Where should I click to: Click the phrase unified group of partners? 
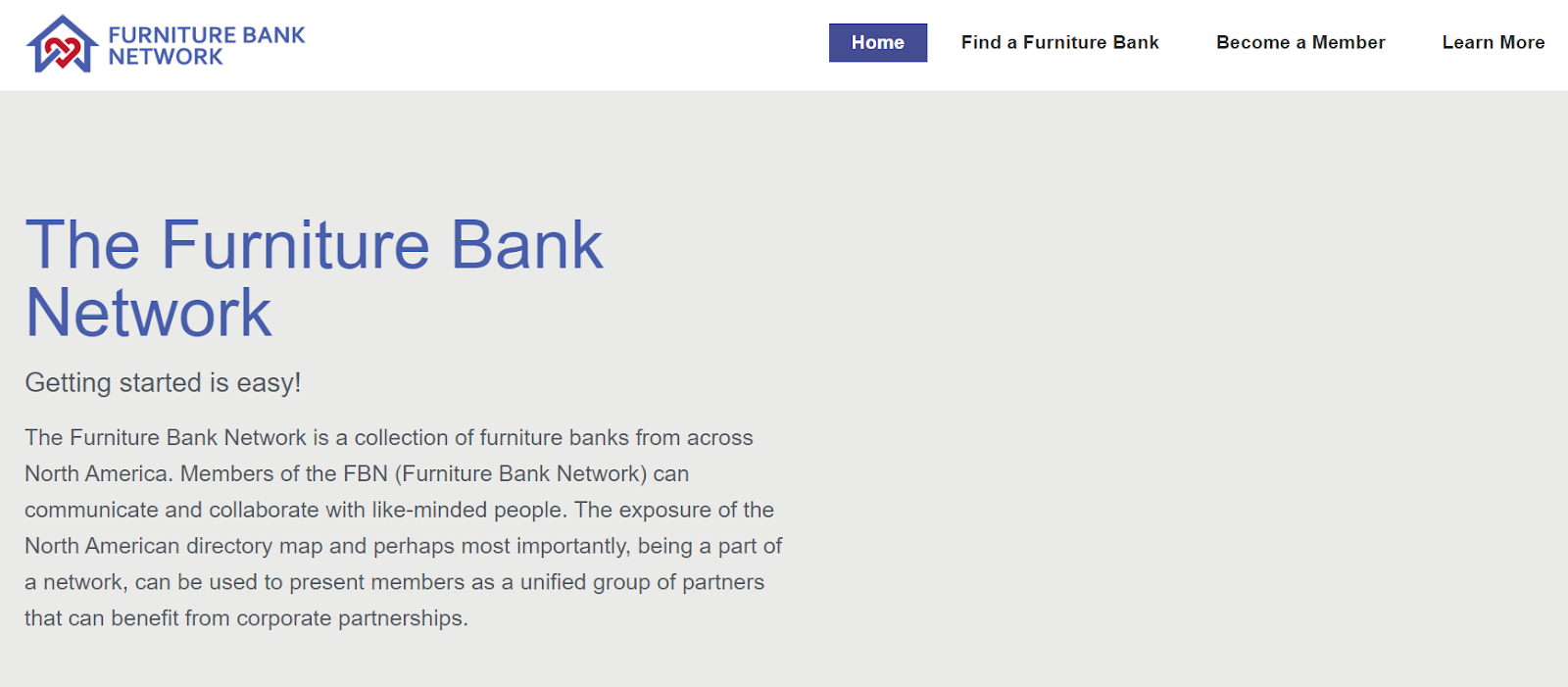tap(642, 582)
